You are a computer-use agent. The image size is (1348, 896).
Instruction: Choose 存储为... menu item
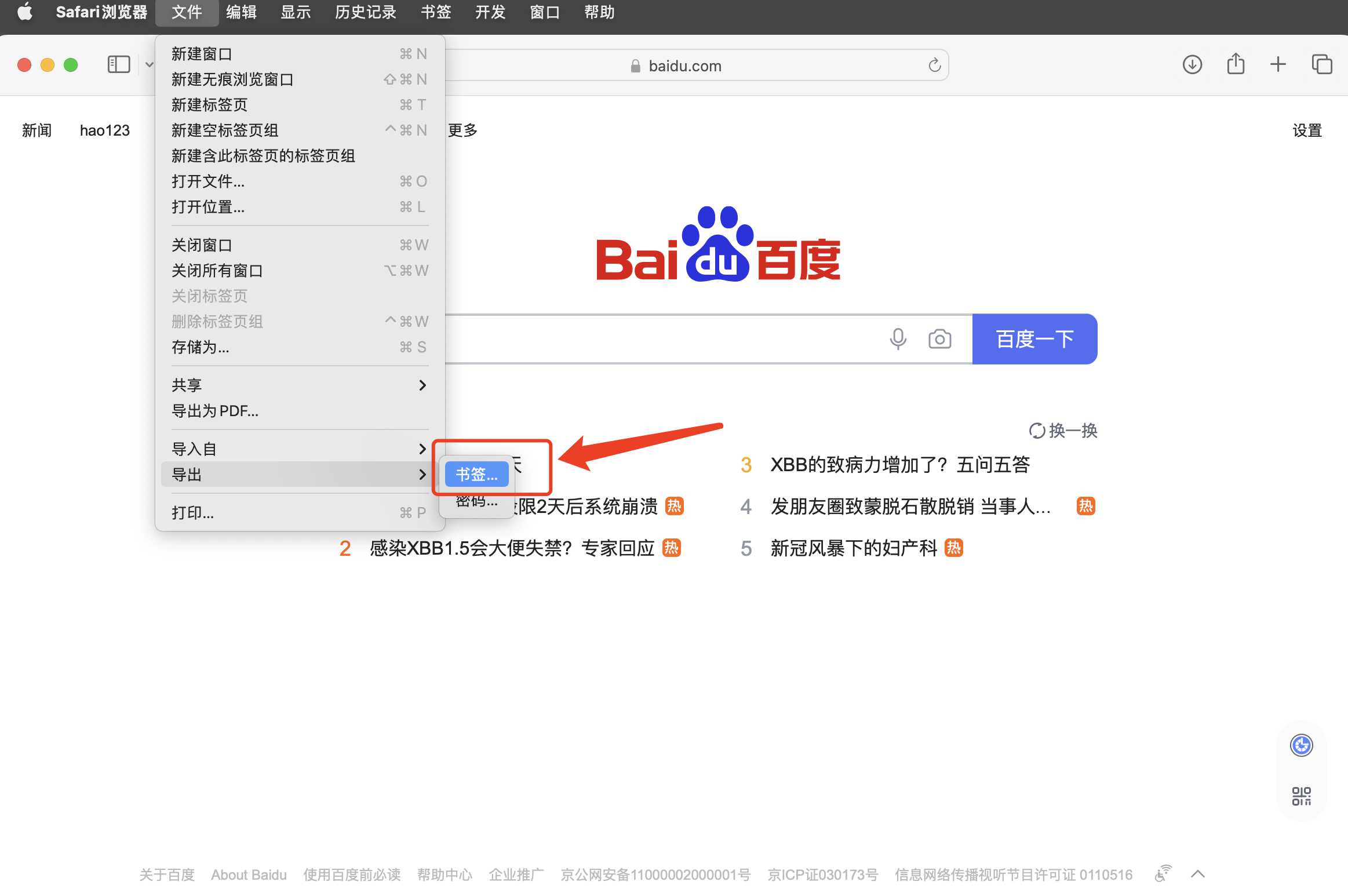300,347
